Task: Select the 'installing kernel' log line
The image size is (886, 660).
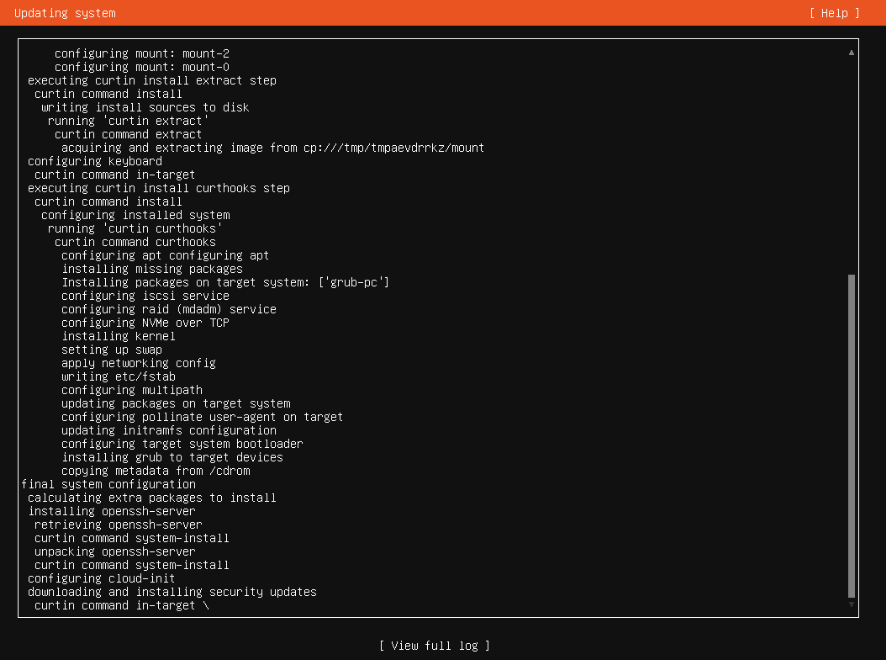Action: point(118,336)
